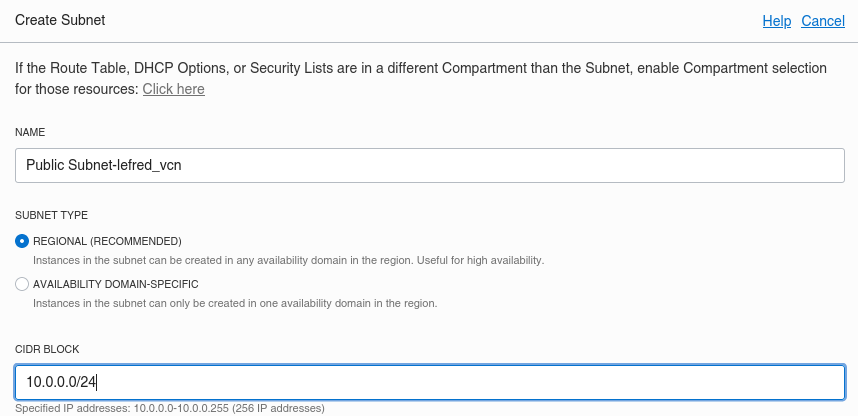Place cursor in the '10.0.0.0/24' value
Screen dimensions: 858x416
pos(61,382)
